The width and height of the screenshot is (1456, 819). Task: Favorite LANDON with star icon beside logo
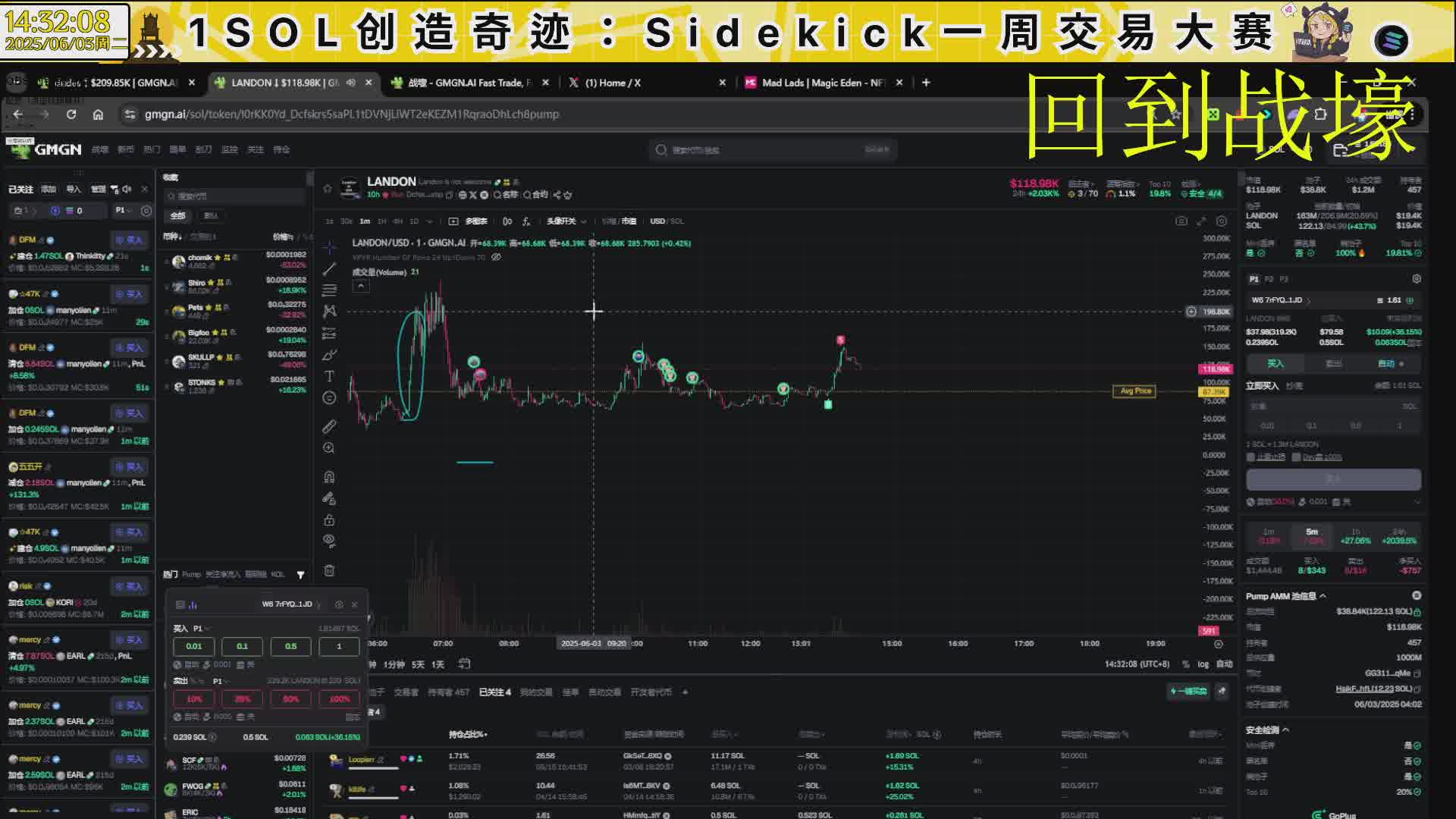coord(328,188)
